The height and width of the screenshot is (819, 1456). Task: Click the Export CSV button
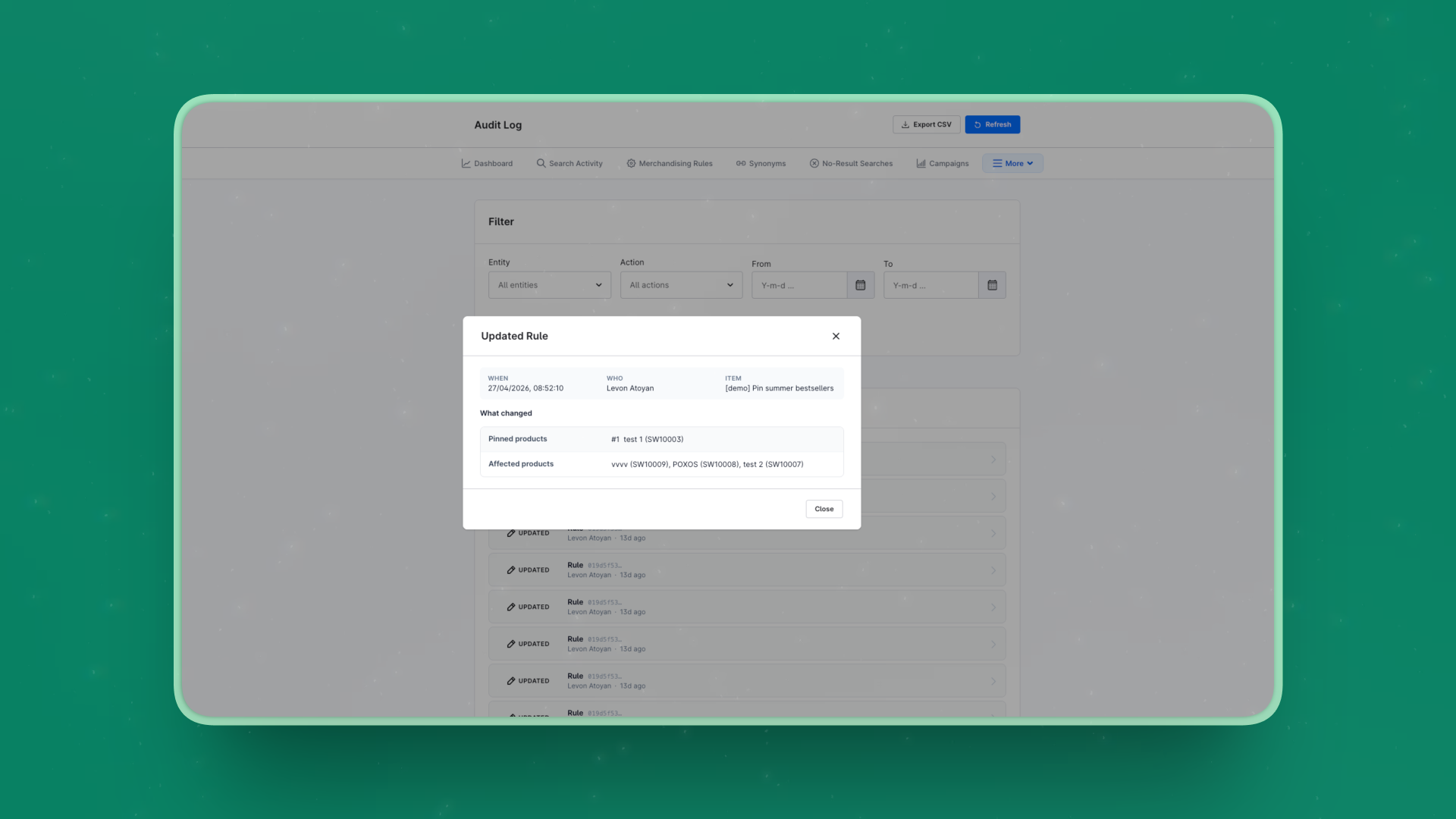click(x=926, y=124)
